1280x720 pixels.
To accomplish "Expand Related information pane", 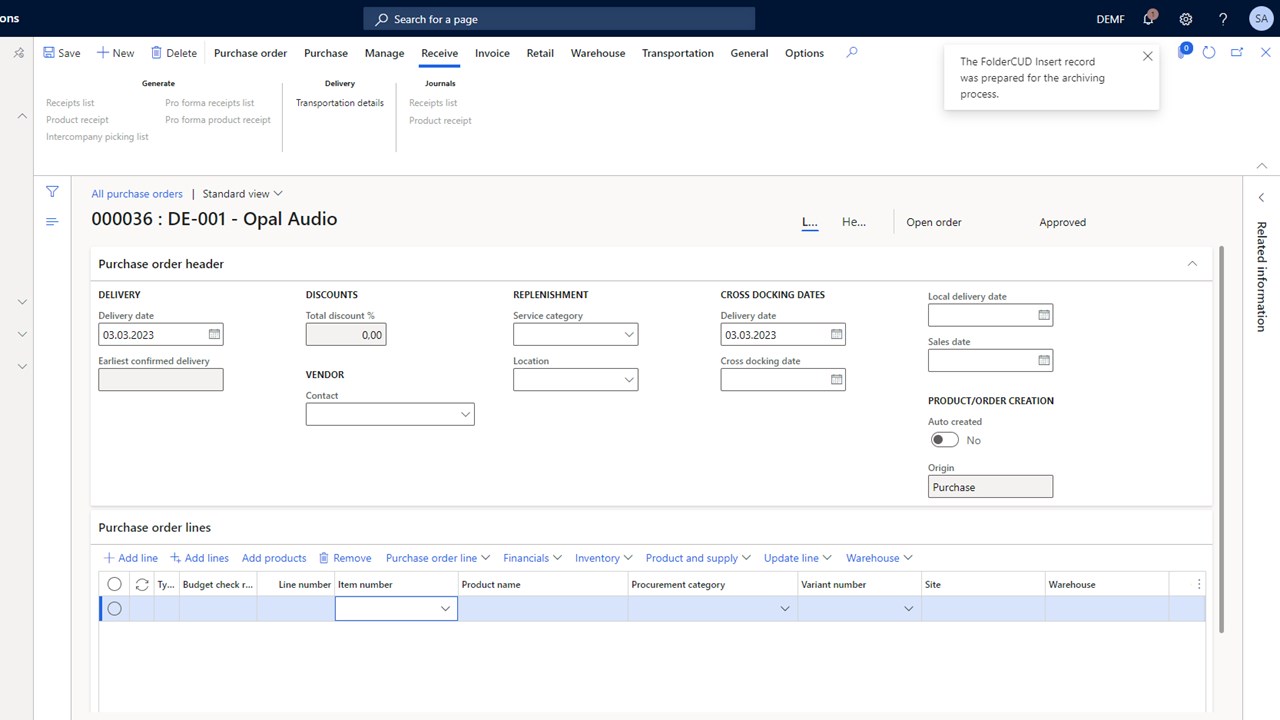I will [x=1261, y=197].
